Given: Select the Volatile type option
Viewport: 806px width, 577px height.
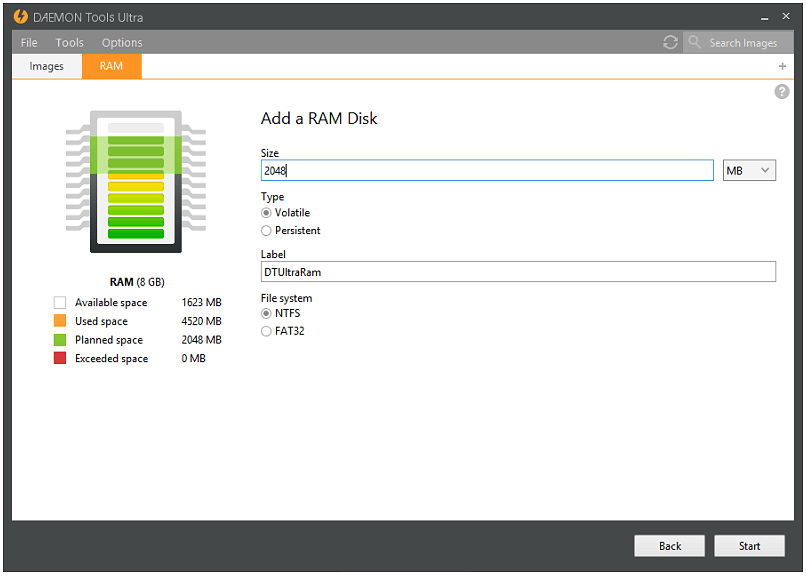Looking at the screenshot, I should 285,213.
